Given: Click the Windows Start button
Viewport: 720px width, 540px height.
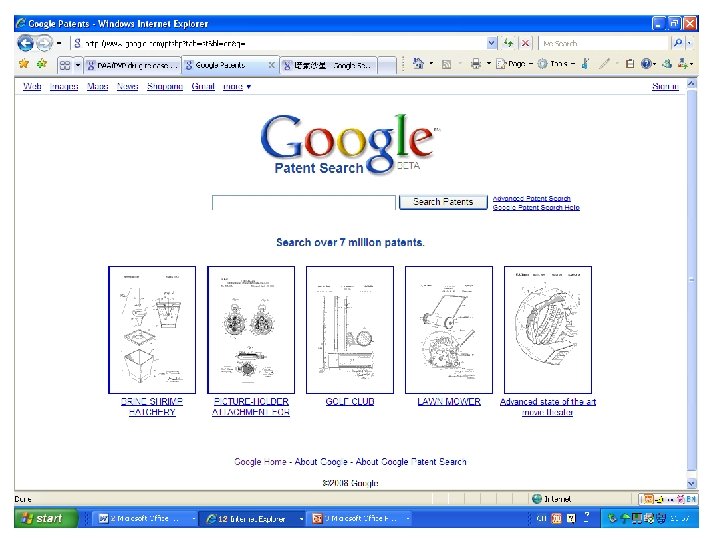Looking at the screenshot, I should pos(45,518).
